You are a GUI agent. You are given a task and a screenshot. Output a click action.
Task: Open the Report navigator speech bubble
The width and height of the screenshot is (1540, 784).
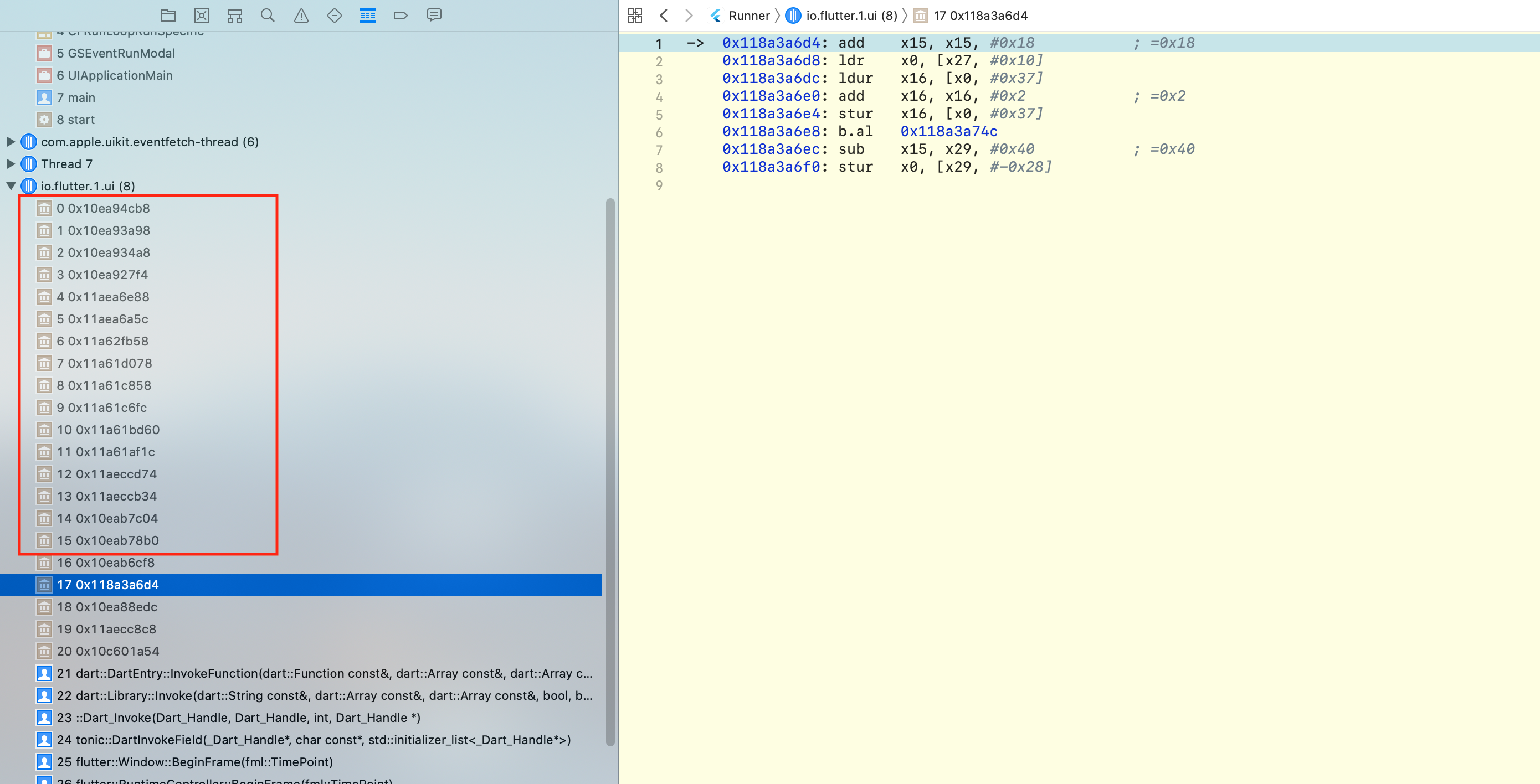[x=434, y=15]
